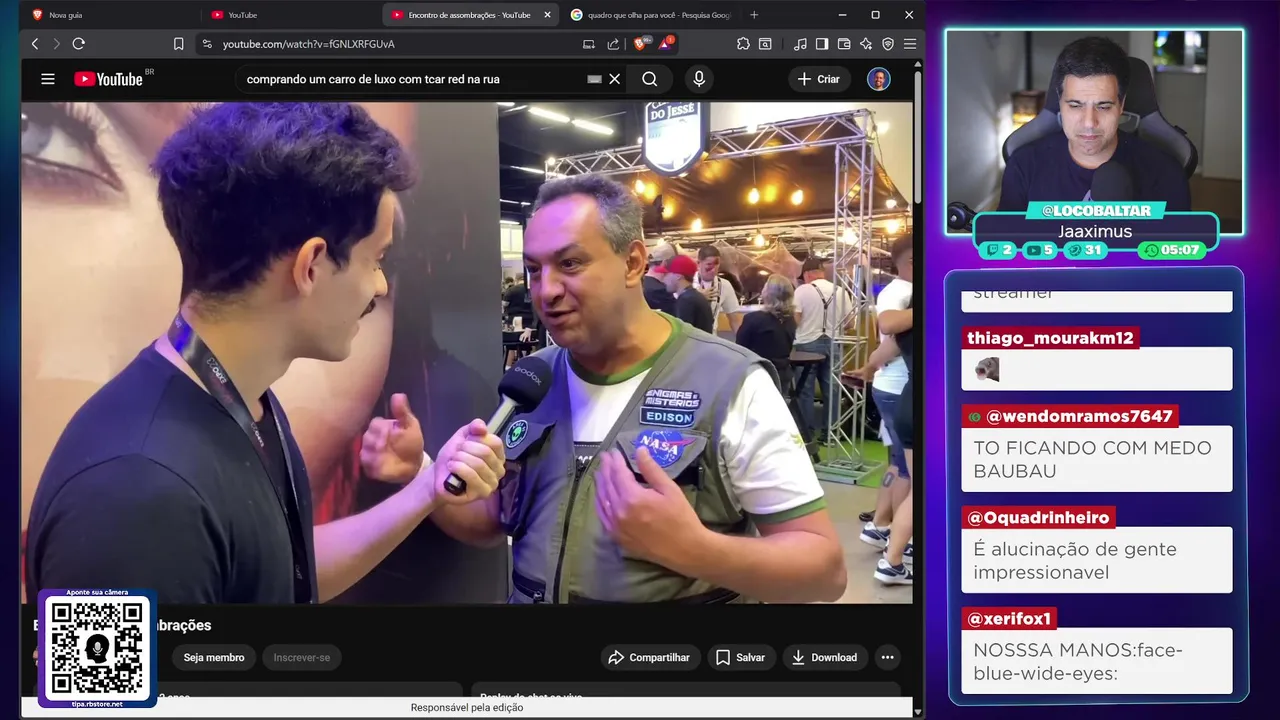
Task: Reload the current YouTube page
Action: [79, 44]
